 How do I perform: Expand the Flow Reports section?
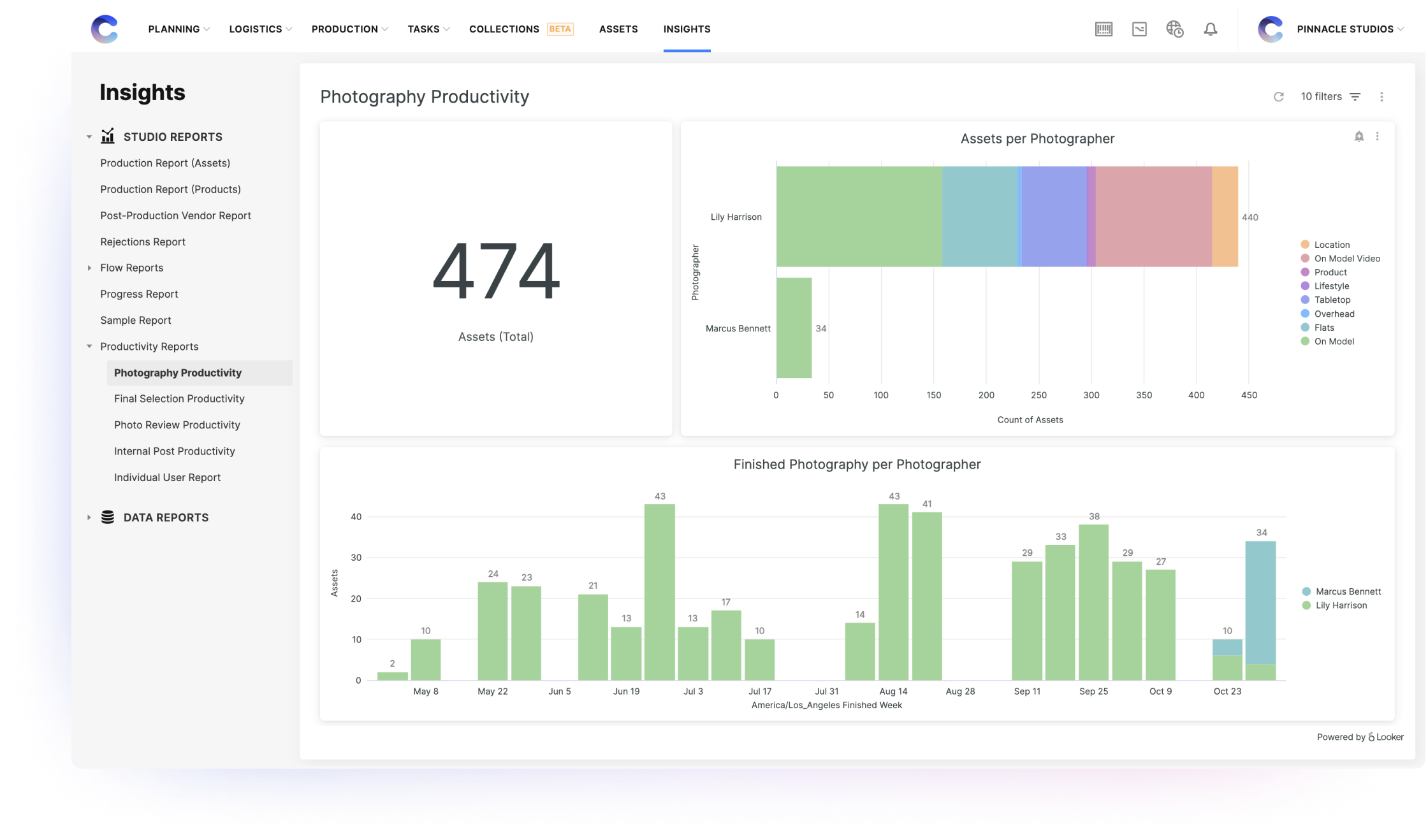89,268
